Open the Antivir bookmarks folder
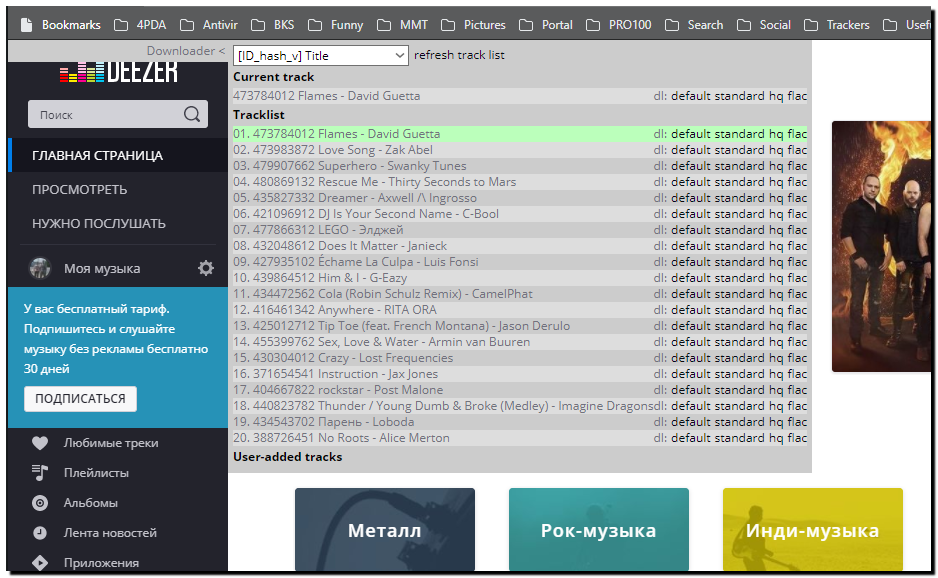The width and height of the screenshot is (938, 578). click(209, 25)
